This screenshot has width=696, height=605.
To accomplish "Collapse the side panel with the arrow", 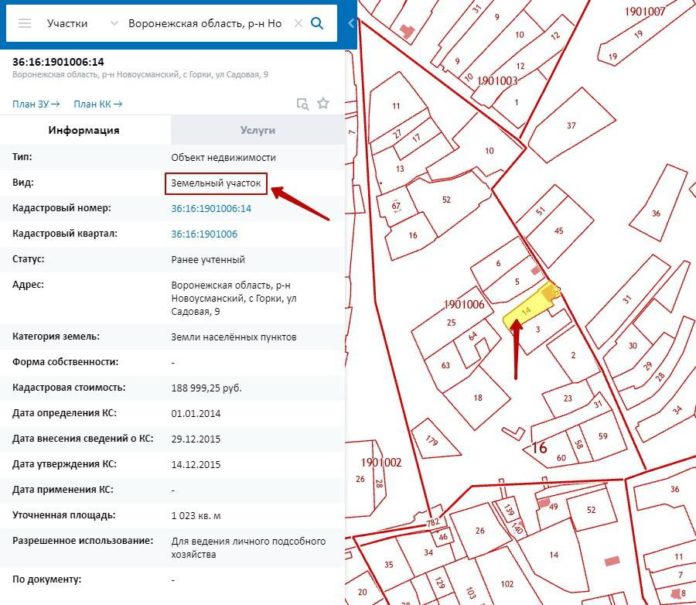I will [x=351, y=23].
